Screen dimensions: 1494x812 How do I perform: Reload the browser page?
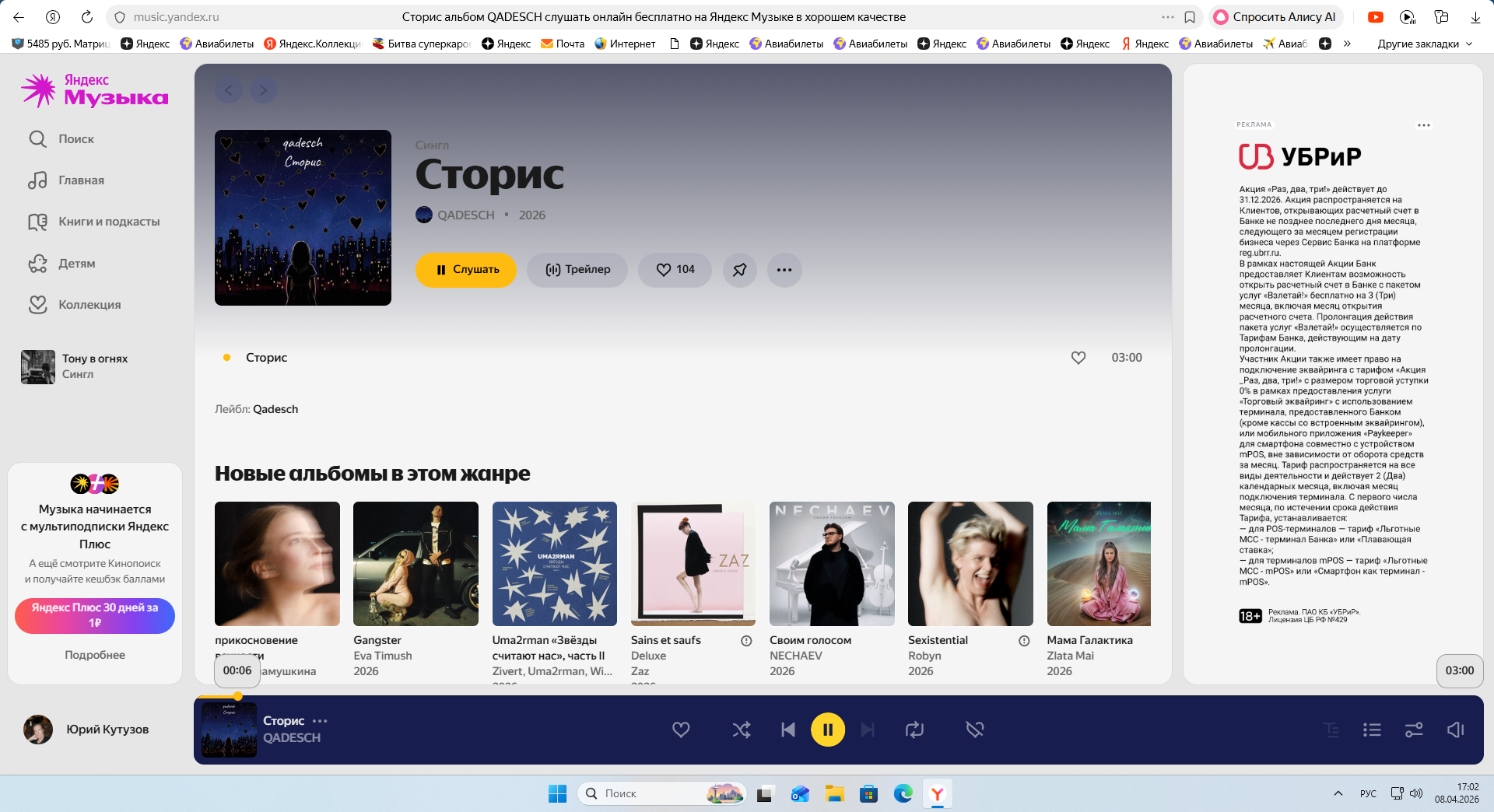[87, 17]
